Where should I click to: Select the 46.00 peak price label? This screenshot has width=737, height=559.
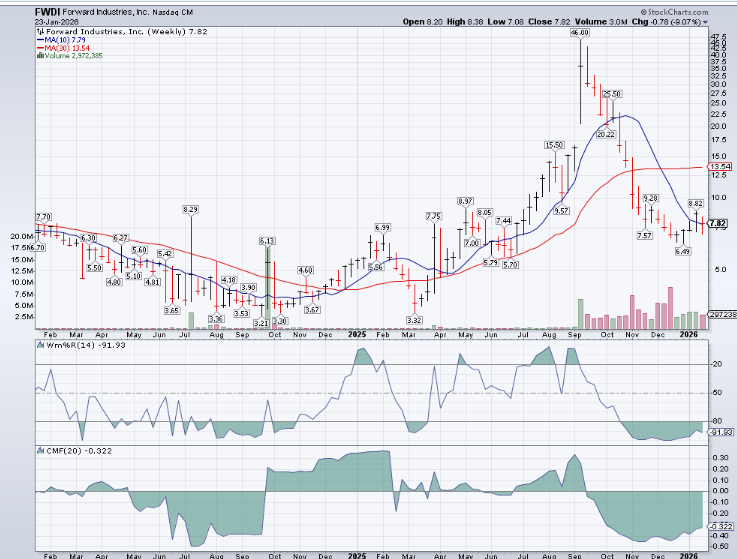pyautogui.click(x=579, y=33)
